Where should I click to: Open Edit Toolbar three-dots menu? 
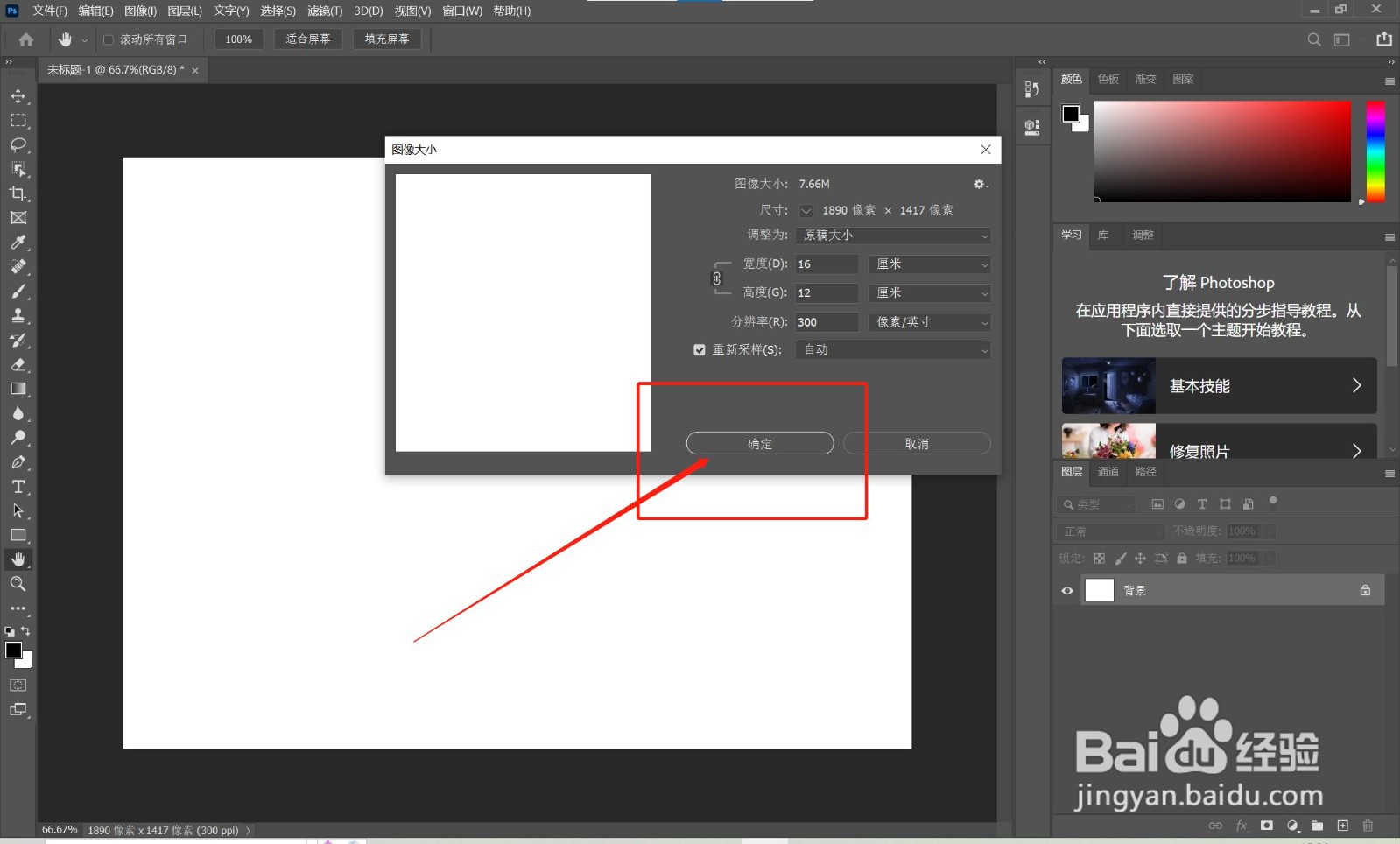(18, 608)
